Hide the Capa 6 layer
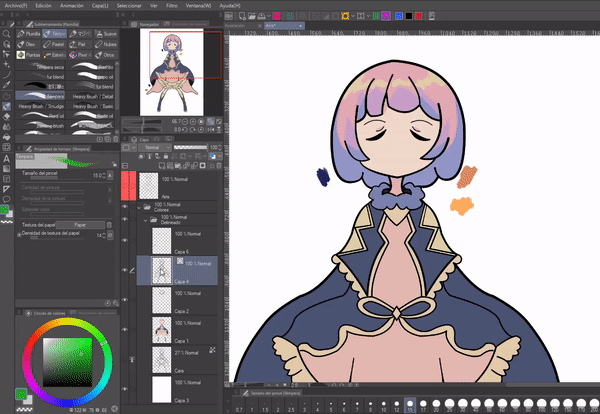600x414 pixels. pos(125,240)
